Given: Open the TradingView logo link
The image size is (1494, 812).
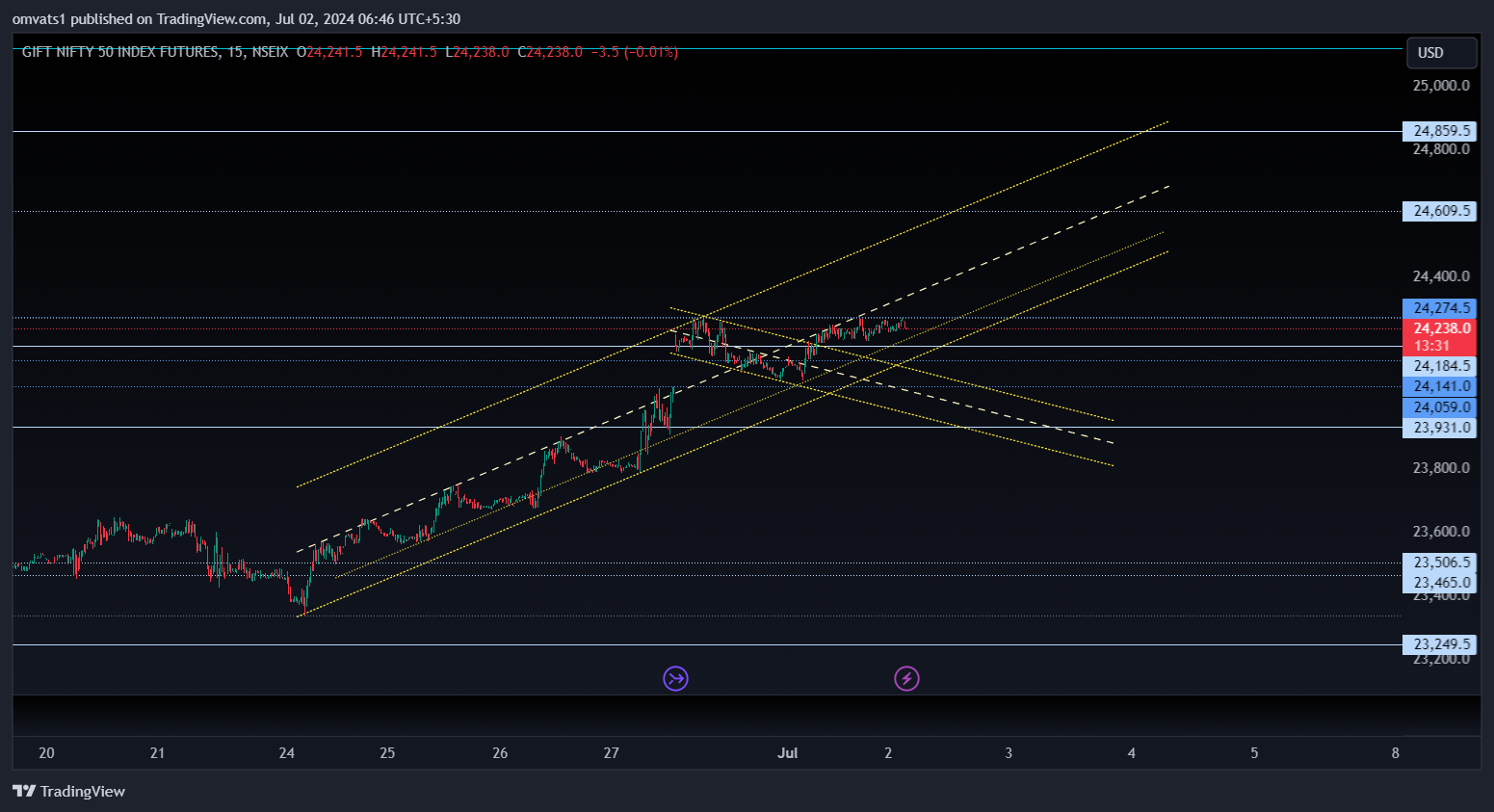Looking at the screenshot, I should [x=68, y=792].
